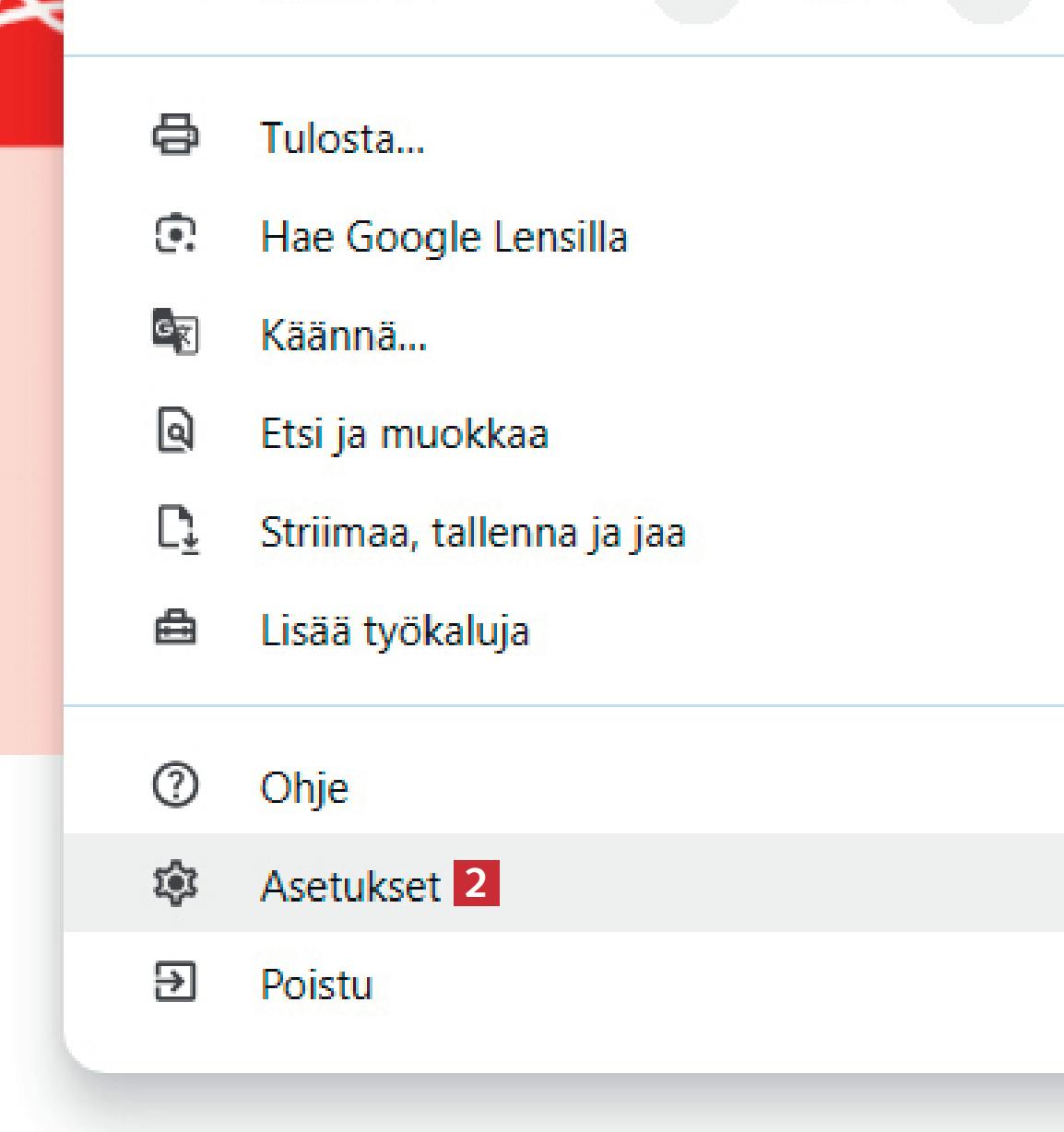Screen dimensions: 1064x1132
Task: Select the Tulosta... menu entry text
Action: tap(342, 138)
